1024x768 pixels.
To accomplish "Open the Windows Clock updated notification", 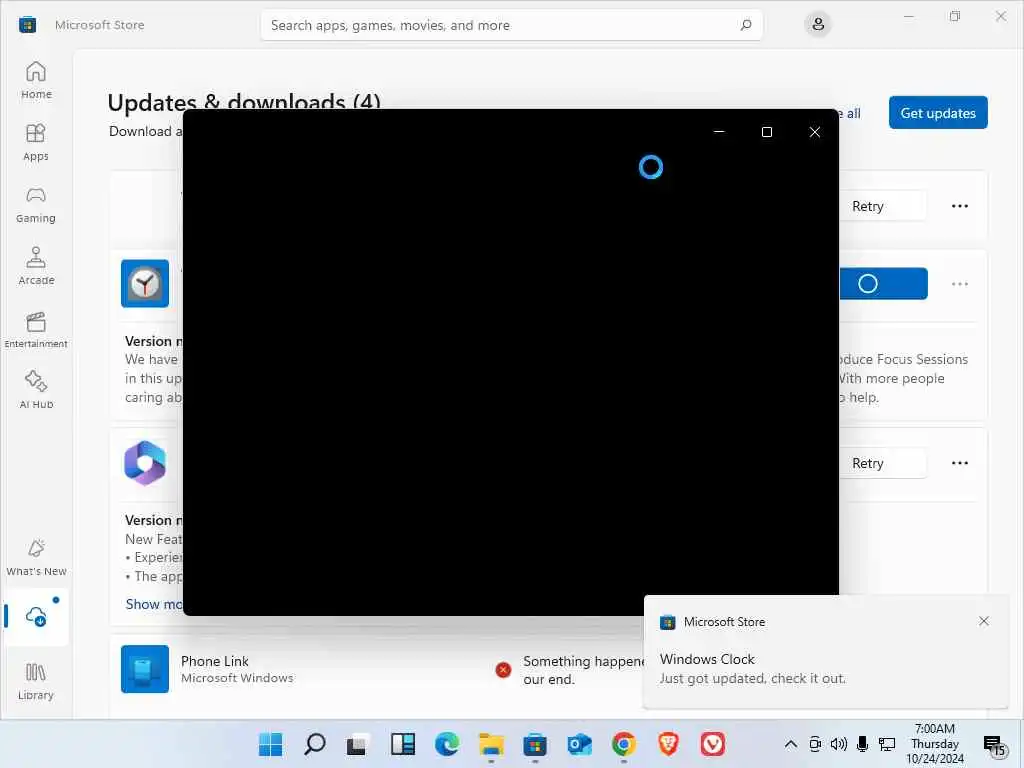I will click(x=825, y=653).
